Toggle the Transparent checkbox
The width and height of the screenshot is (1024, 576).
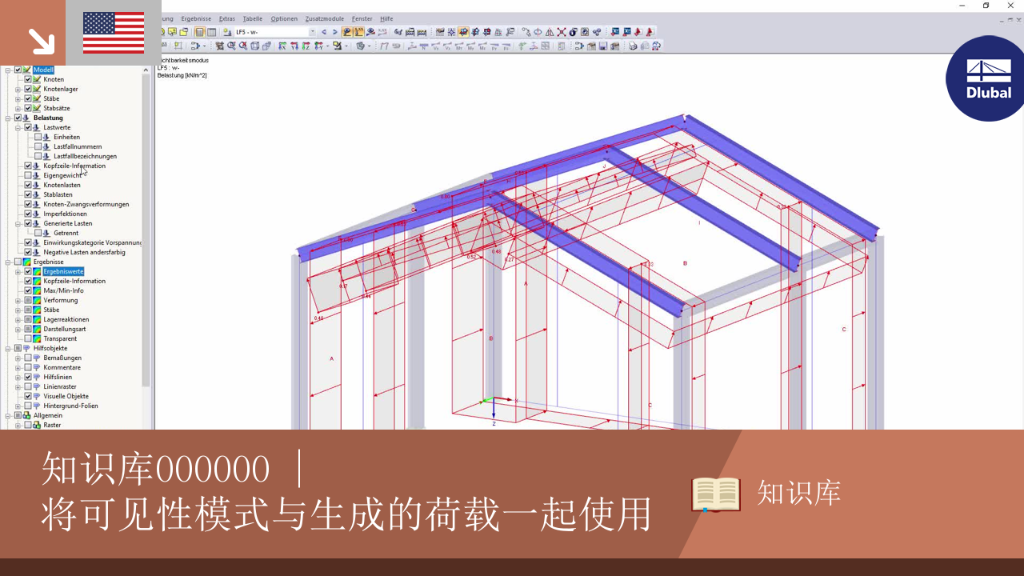[x=28, y=338]
